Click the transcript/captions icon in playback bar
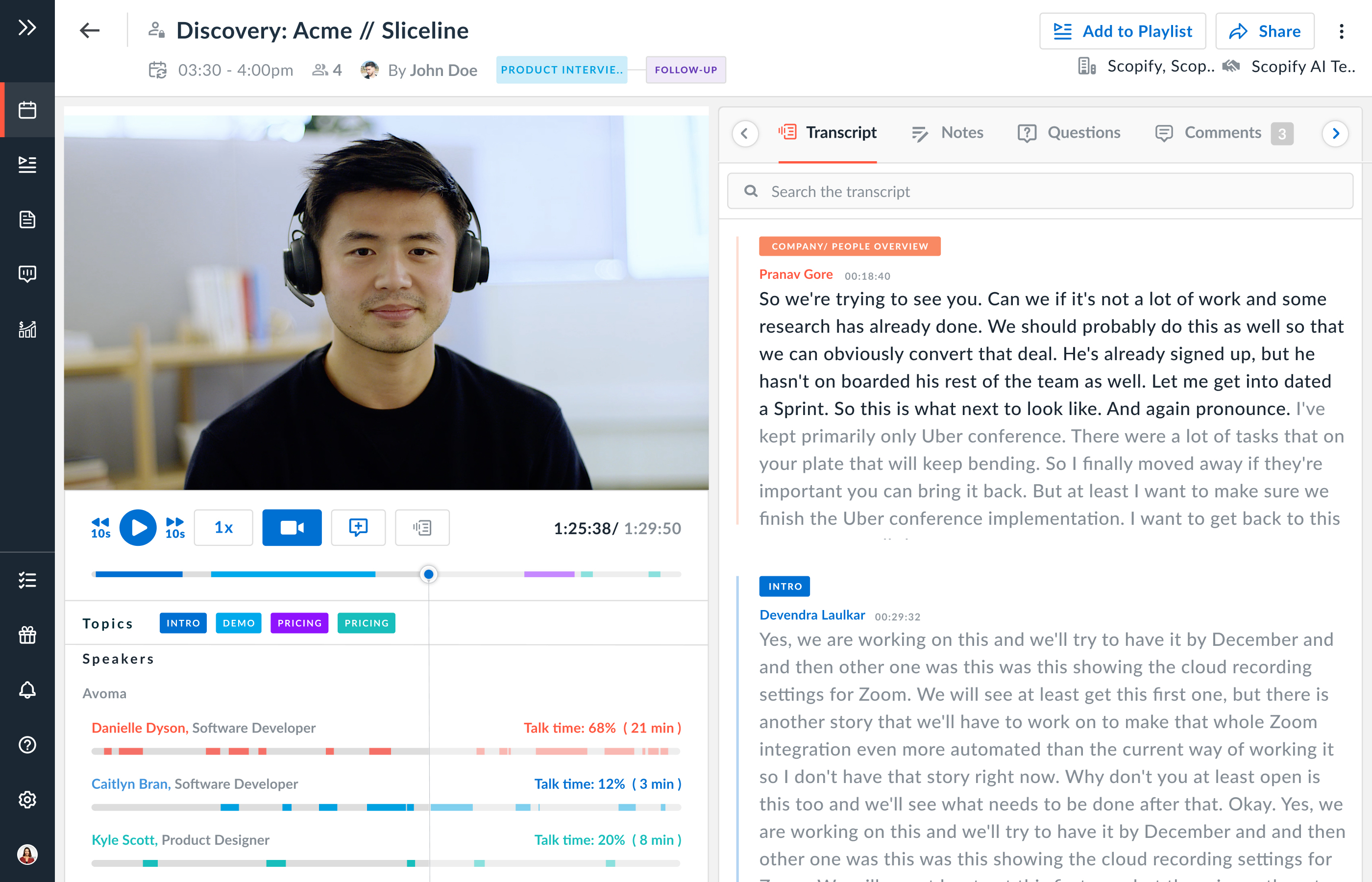Image resolution: width=1372 pixels, height=882 pixels. coord(421,527)
